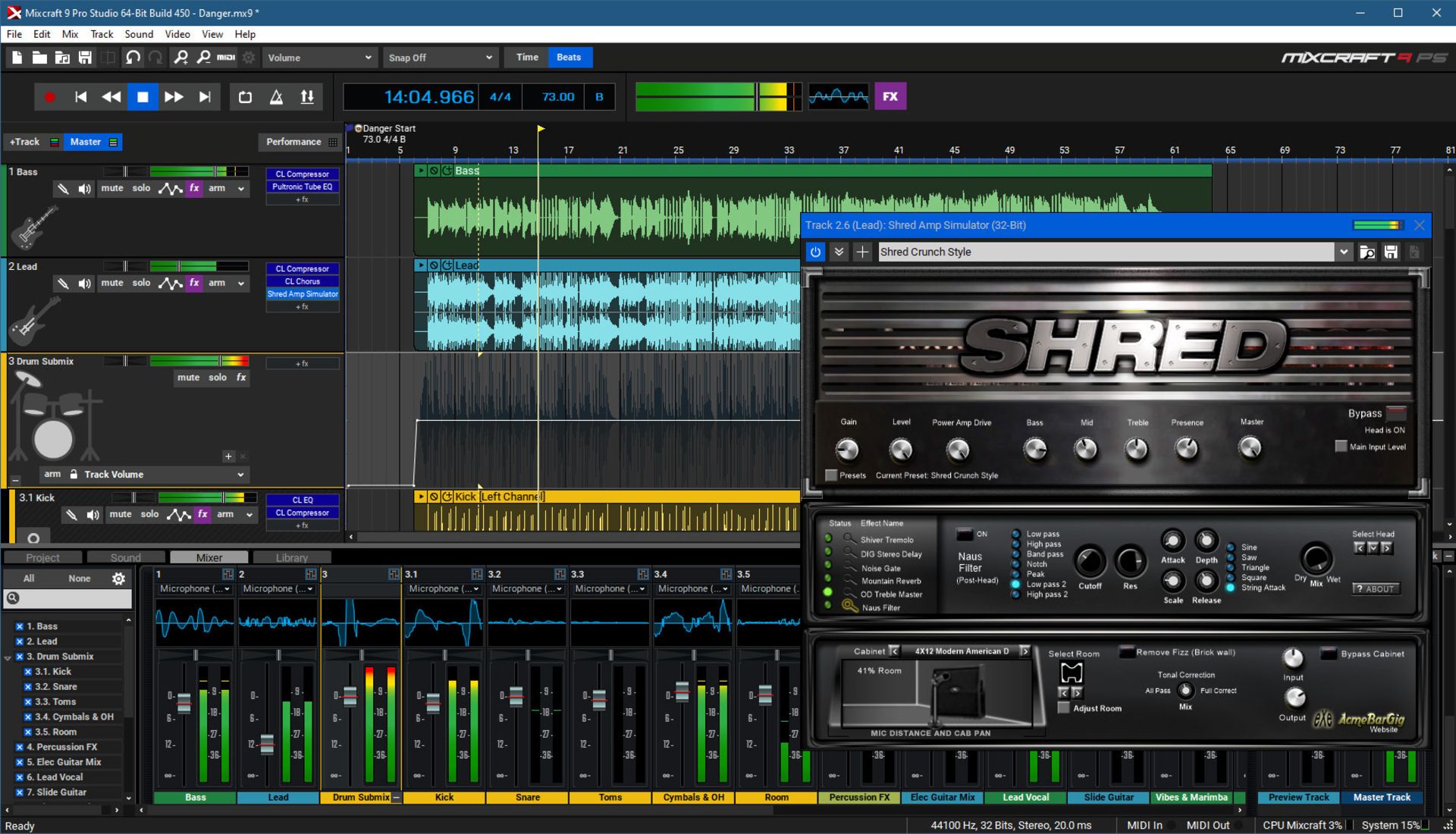Start recording with the red record button

click(x=50, y=97)
